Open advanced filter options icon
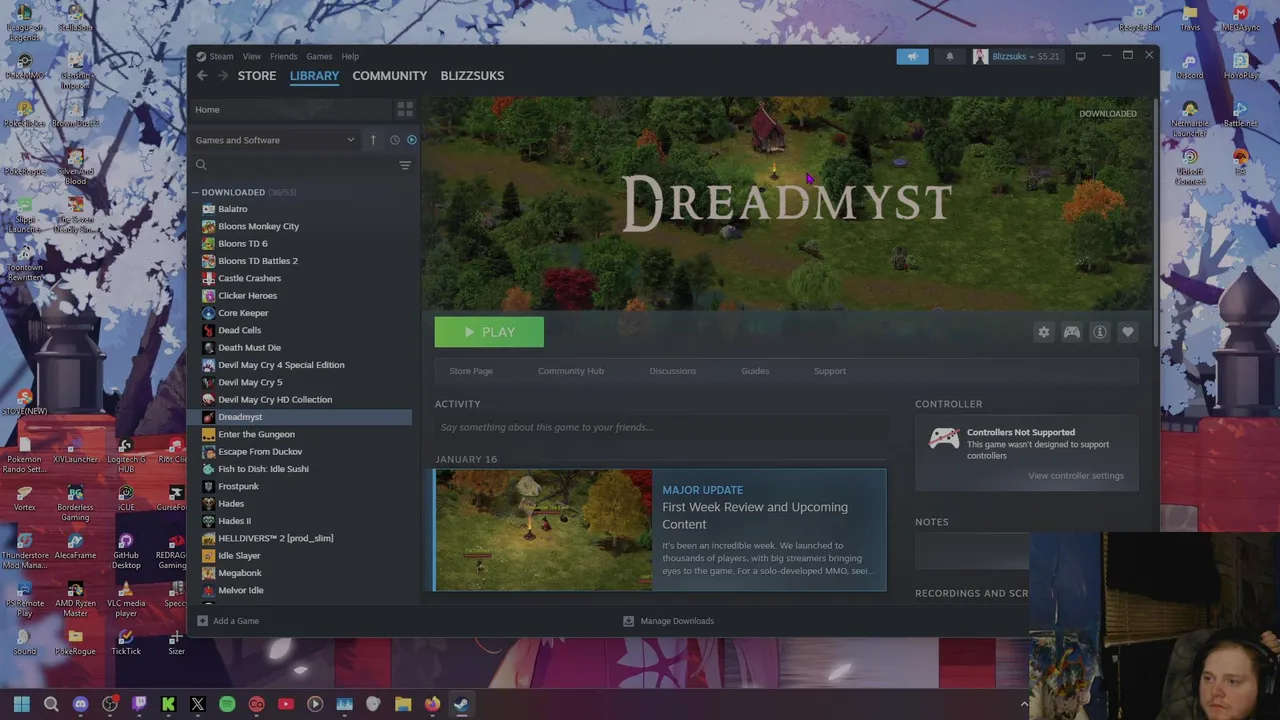Screen dimensions: 1280x720 tap(405, 165)
